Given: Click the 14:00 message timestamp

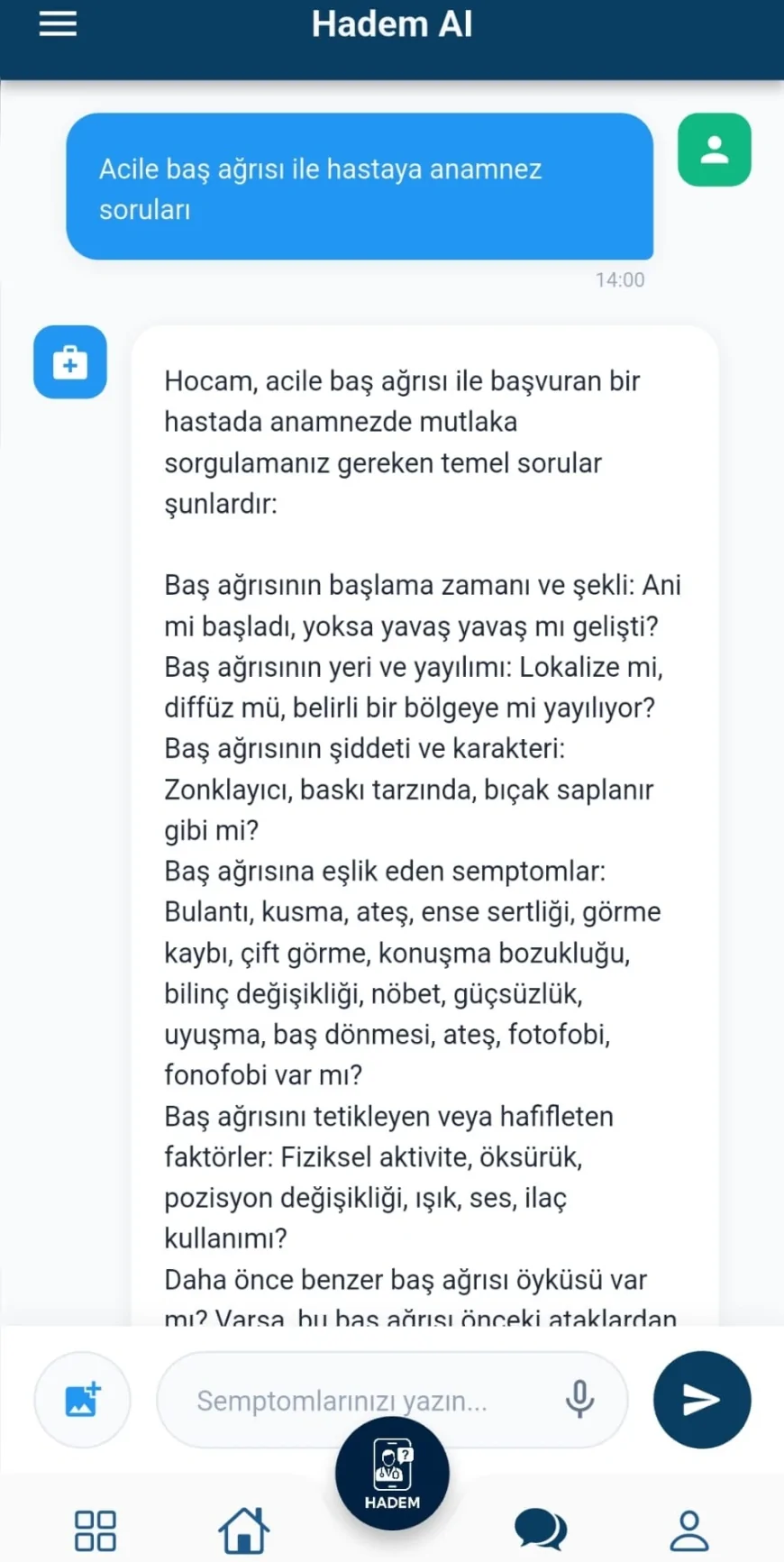Looking at the screenshot, I should (619, 280).
